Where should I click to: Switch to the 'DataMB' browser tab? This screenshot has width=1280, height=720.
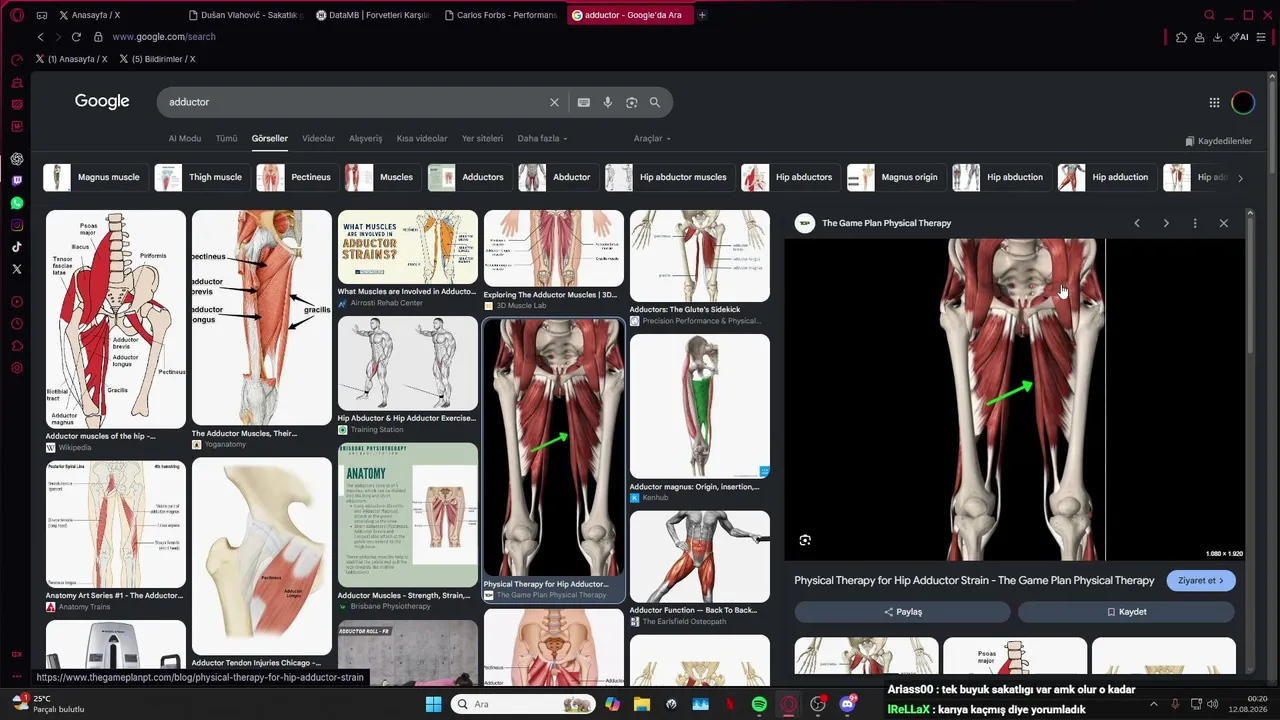coord(372,15)
